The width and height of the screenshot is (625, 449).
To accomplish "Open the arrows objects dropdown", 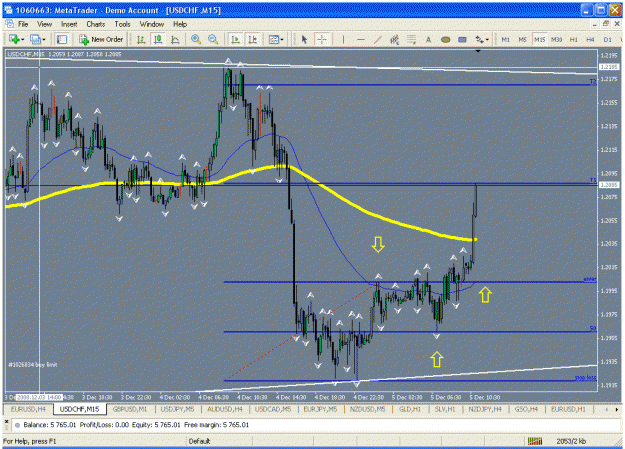I will 482,39.
